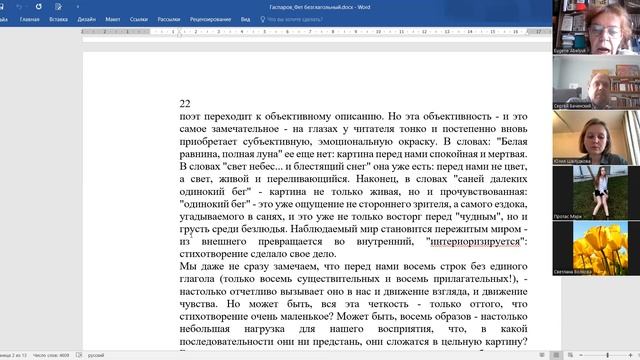Screen dimensions: 640x360
Task: Select participant thumbnail with girl on swing
Action: [x=596, y=193]
